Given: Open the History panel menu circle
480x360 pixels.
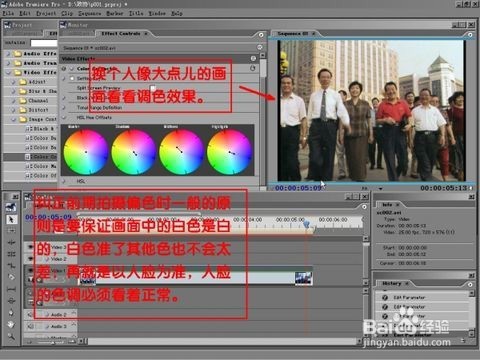Looking at the screenshot, I should pyautogui.click(x=470, y=284).
